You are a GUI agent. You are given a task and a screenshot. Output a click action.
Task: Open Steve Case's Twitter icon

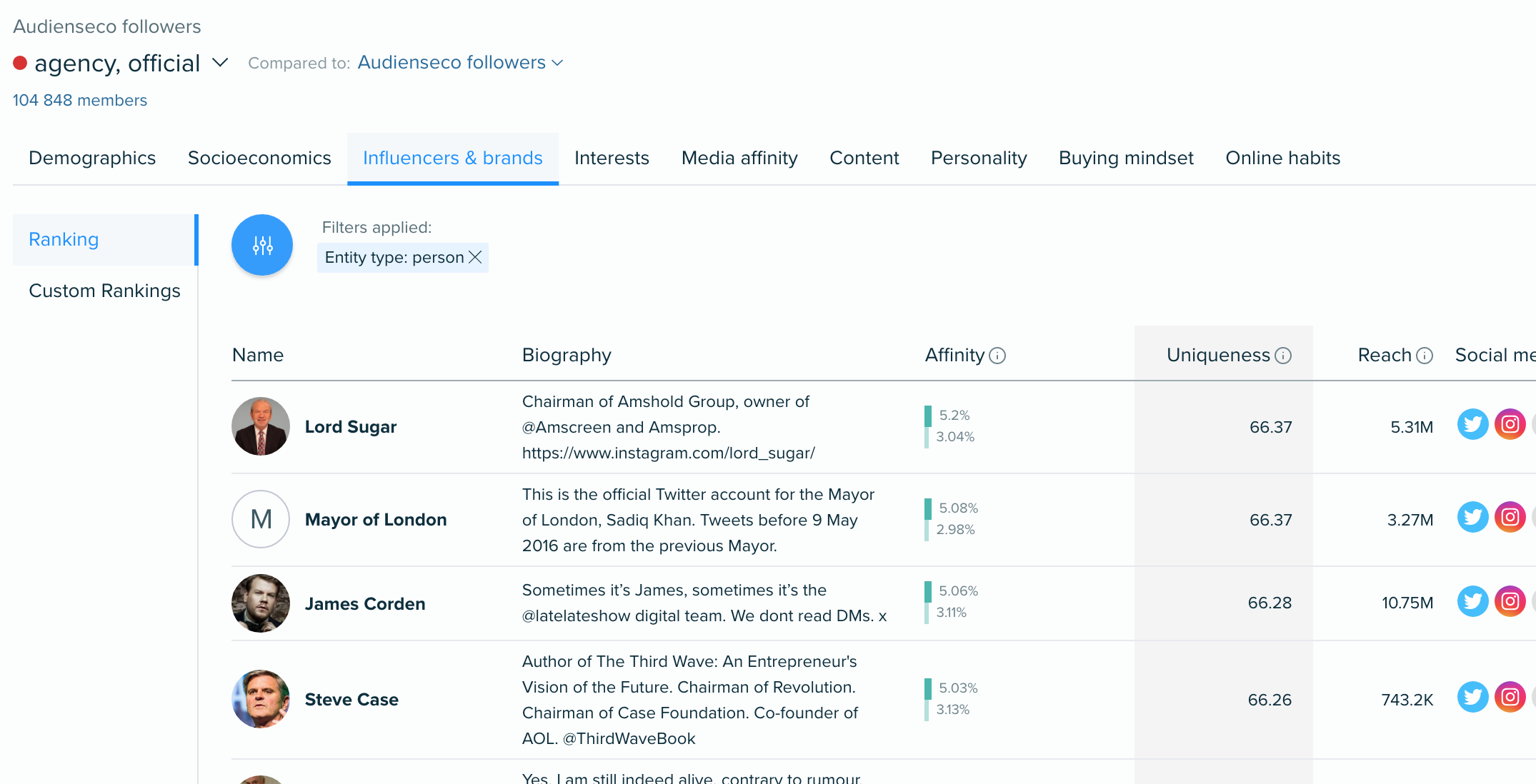(1472, 697)
